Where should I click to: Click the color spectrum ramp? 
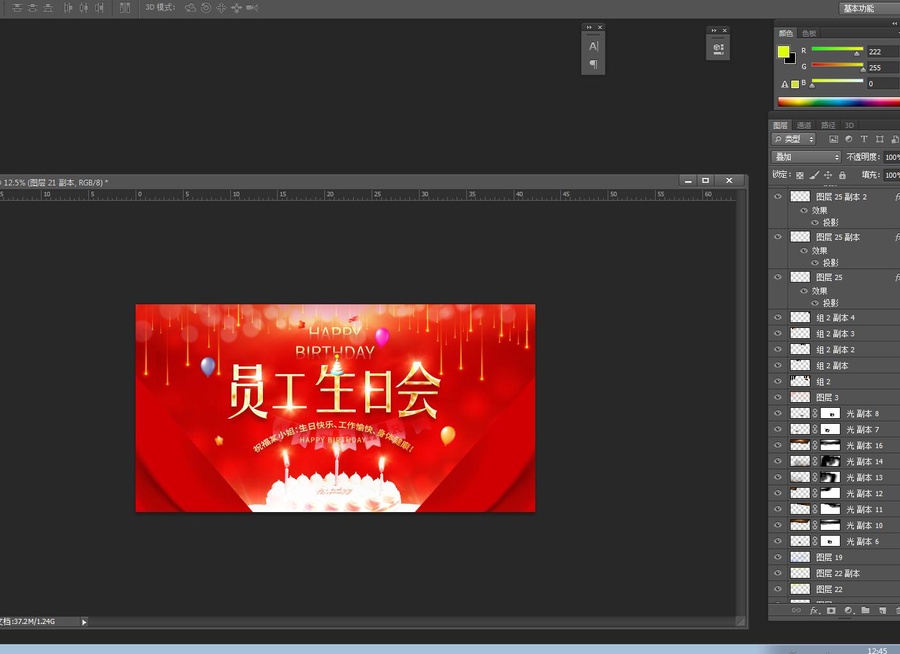click(839, 102)
